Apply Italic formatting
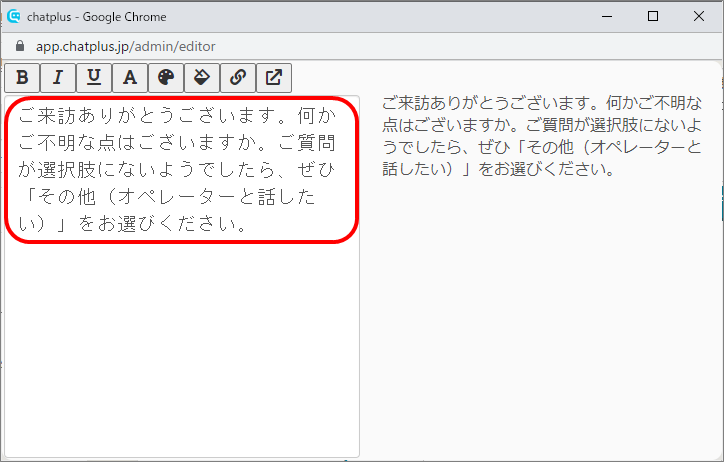Screen dimensions: 724x462 tap(58, 78)
